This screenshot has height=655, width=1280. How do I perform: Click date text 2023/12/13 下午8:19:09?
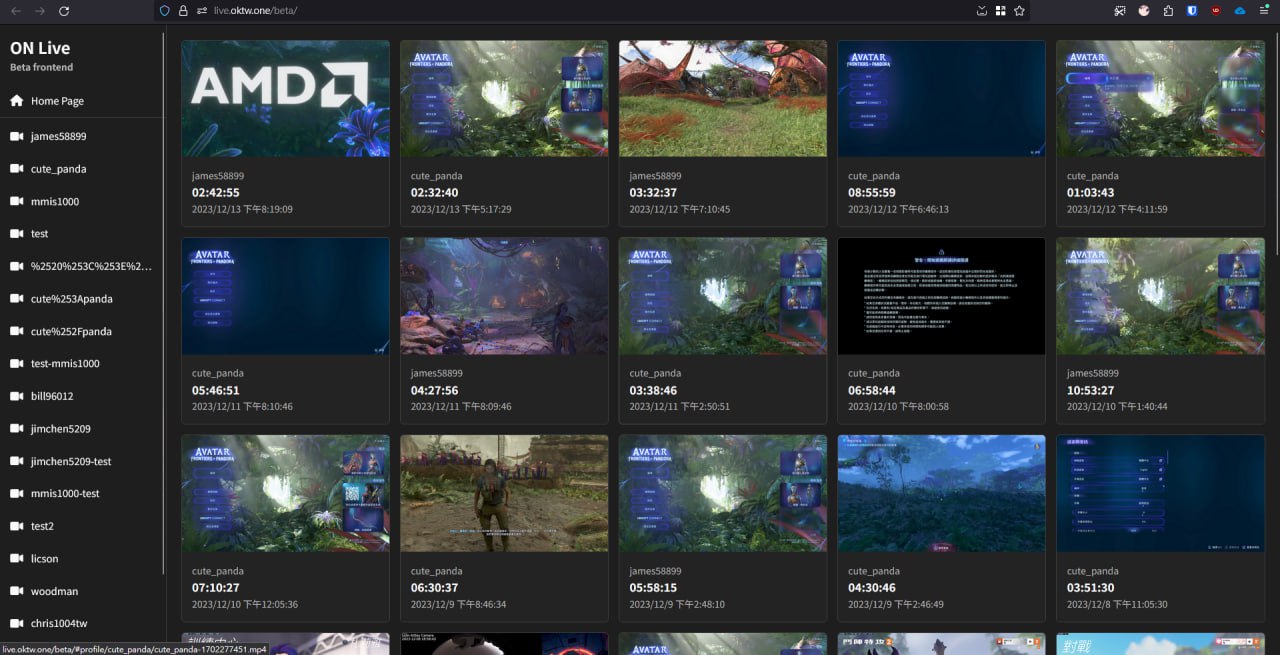(x=242, y=209)
